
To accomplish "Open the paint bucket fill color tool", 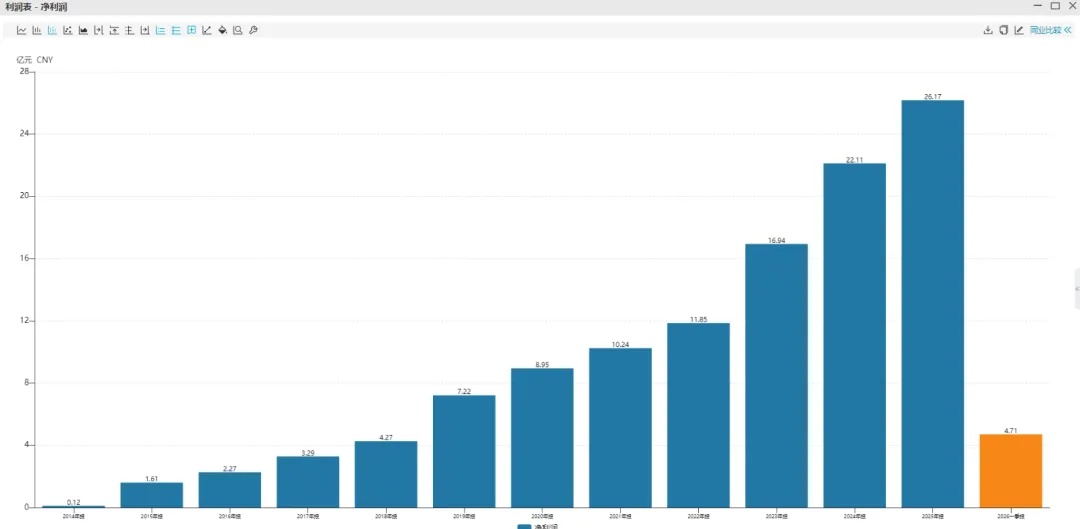I will (x=222, y=30).
